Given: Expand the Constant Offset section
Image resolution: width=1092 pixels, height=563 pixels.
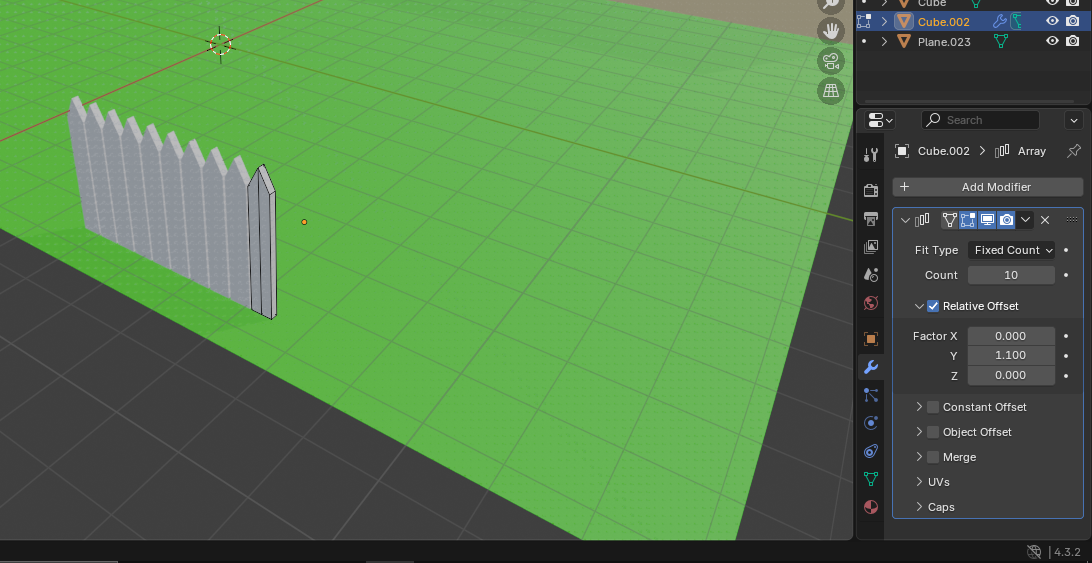Looking at the screenshot, I should (x=919, y=407).
